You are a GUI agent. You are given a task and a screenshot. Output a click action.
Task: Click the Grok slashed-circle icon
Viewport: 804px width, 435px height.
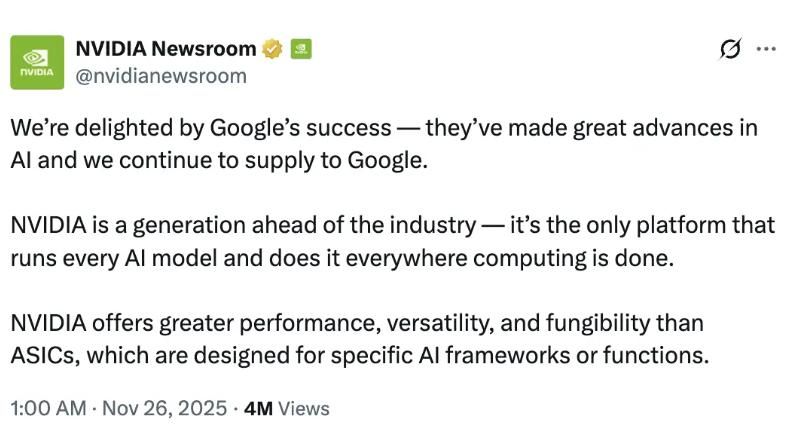click(x=730, y=49)
